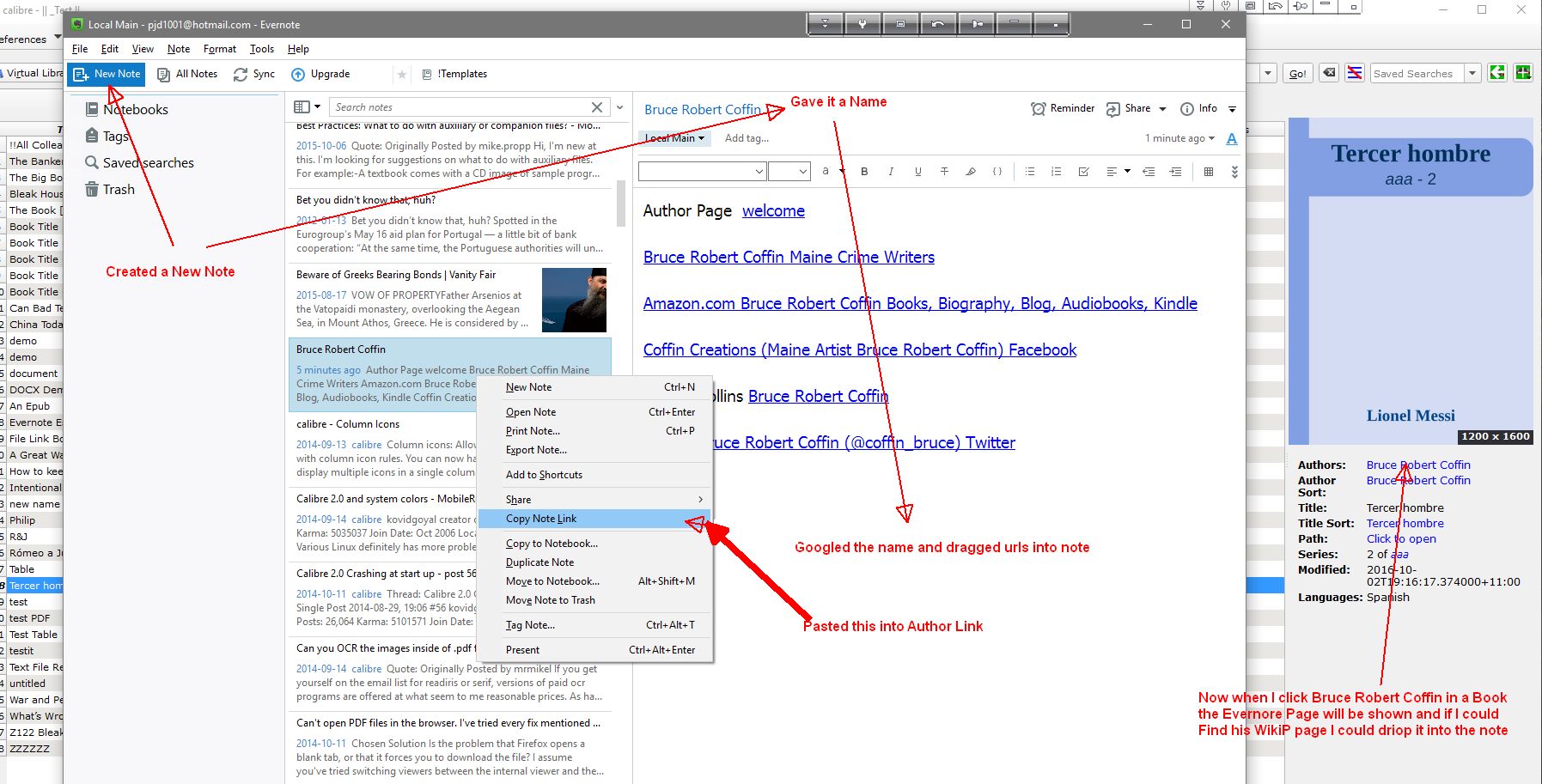The height and width of the screenshot is (784, 1542).
Task: Open the Trash in the sidebar
Action: click(110, 189)
